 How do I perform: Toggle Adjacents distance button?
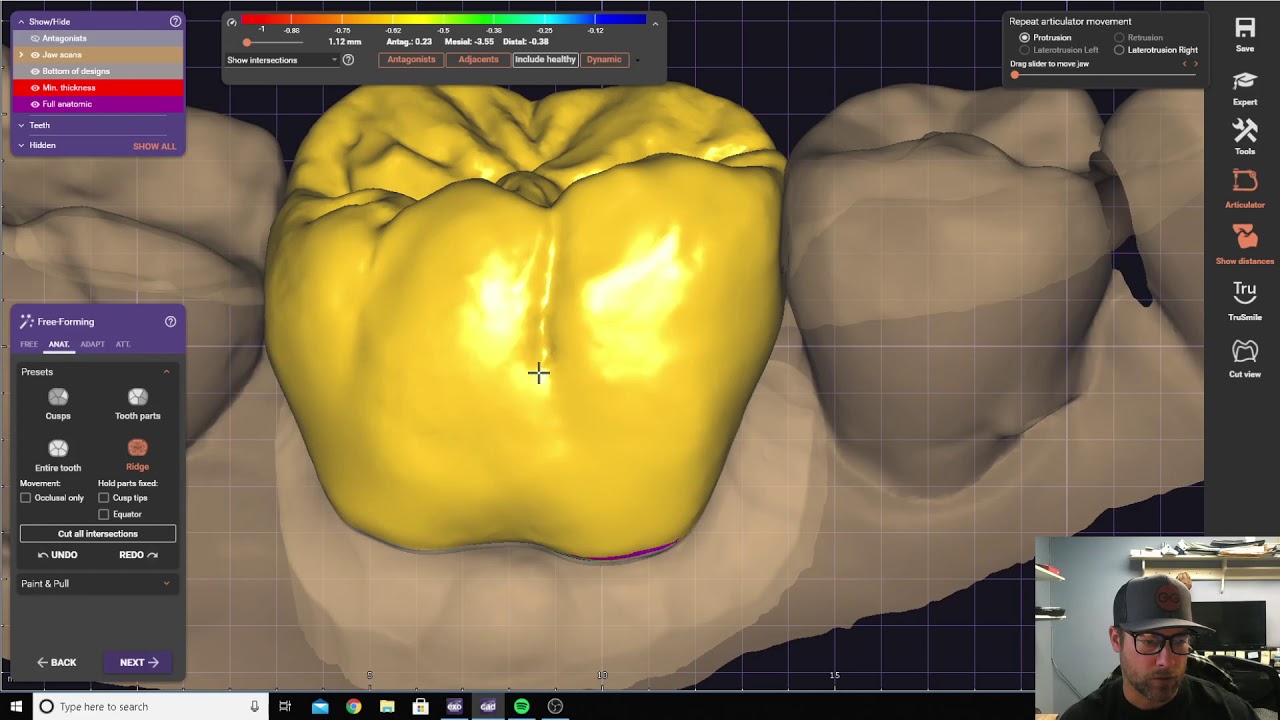(478, 60)
